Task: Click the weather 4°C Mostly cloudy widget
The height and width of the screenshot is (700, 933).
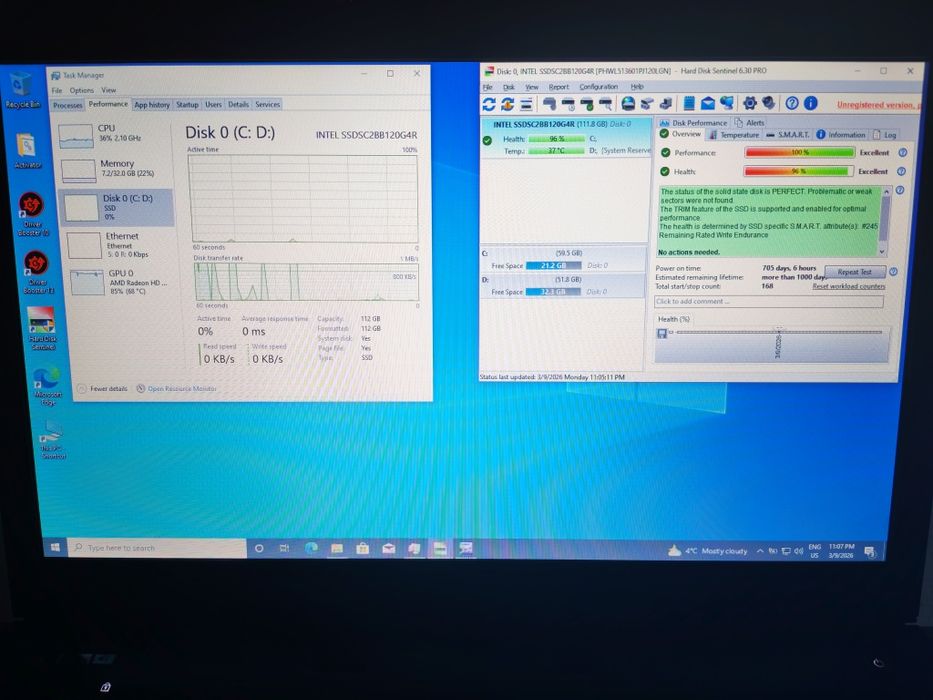Action: [x=707, y=551]
